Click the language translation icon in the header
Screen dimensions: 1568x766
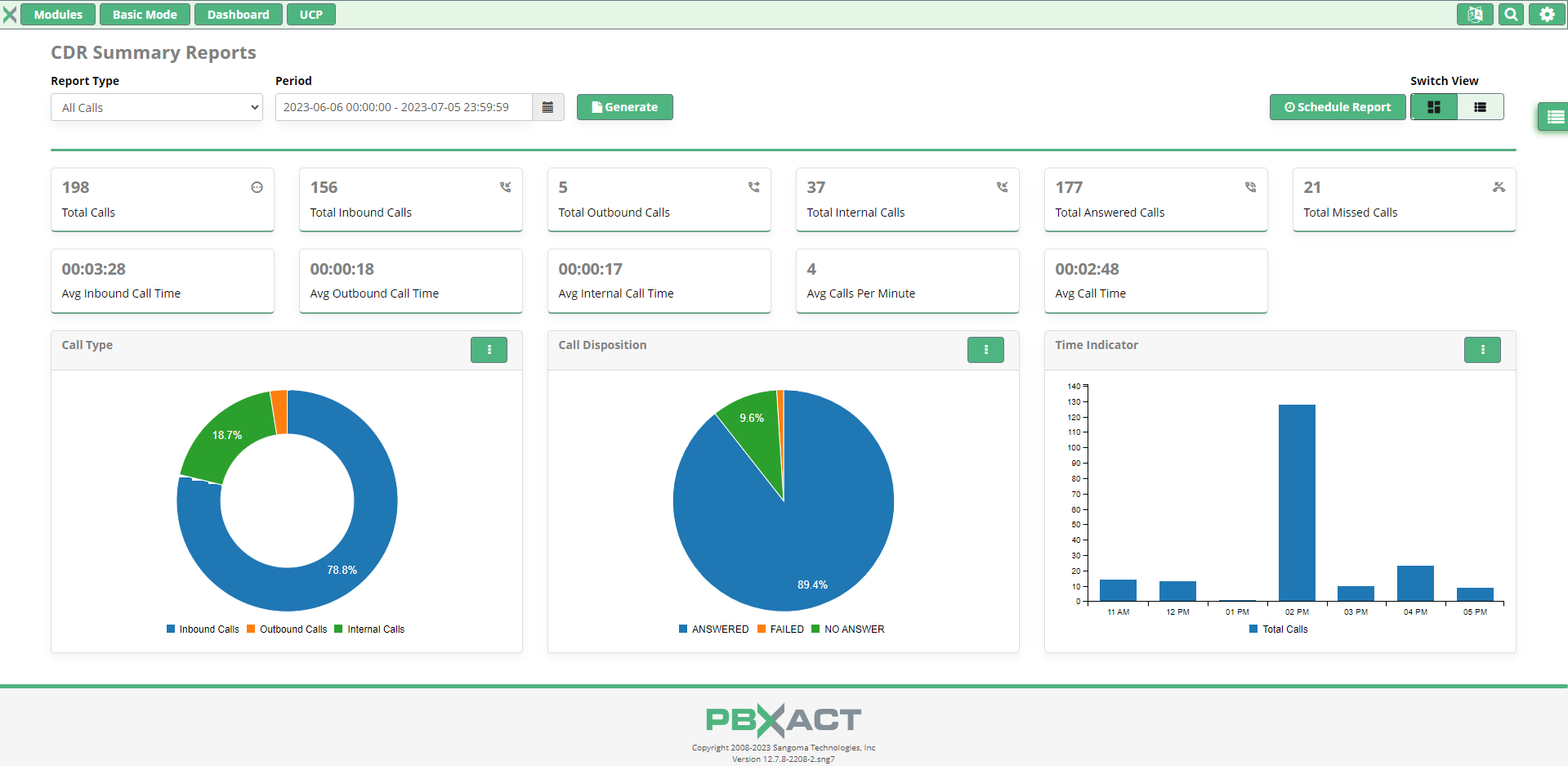point(1474,14)
